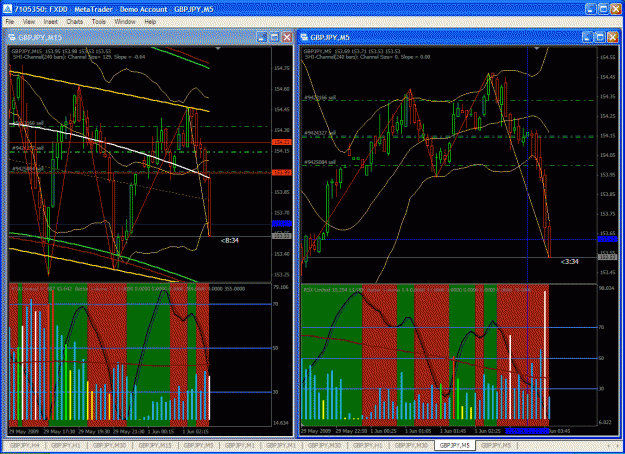This screenshot has width=625, height=454.
Task: Click the blue price marker on M5 price axis
Action: click(607, 239)
